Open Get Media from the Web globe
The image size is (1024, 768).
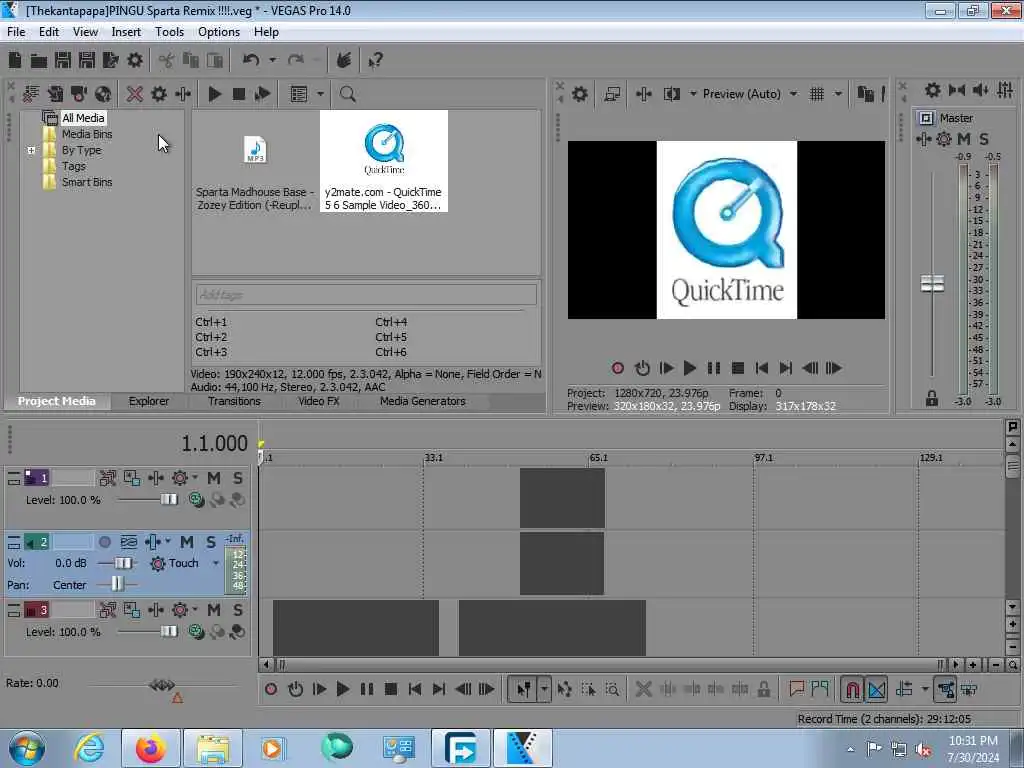pos(103,94)
